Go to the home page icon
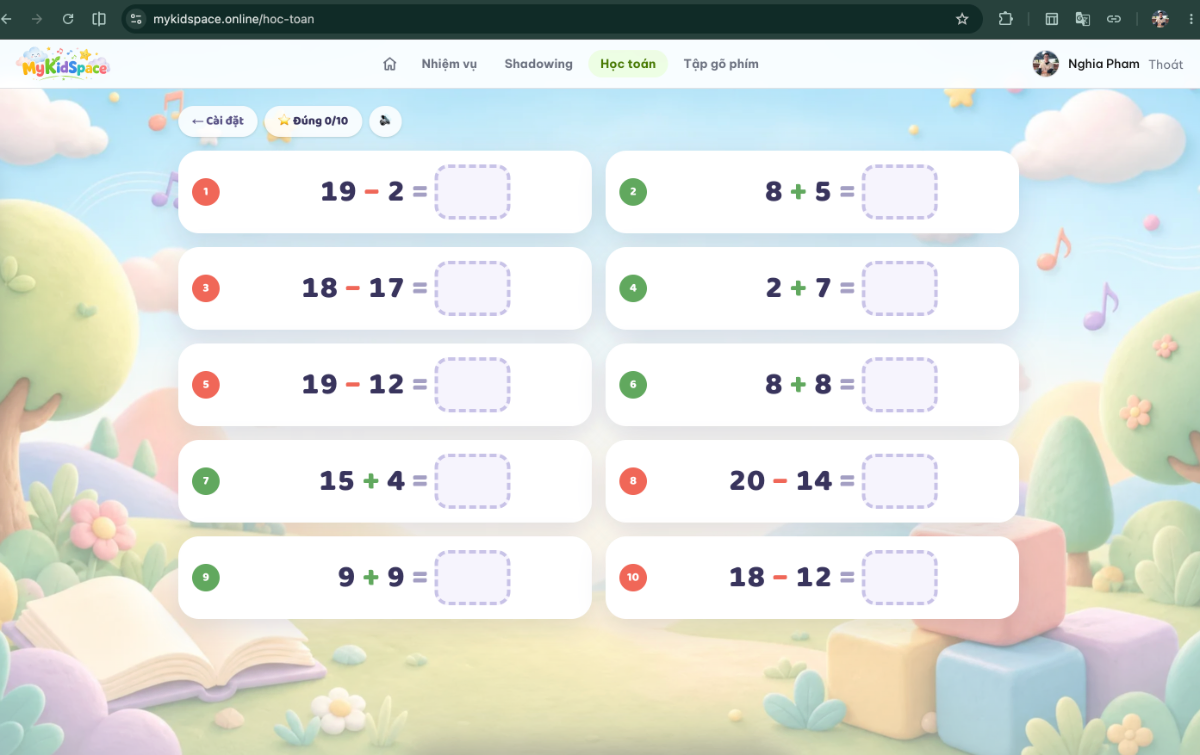This screenshot has height=755, width=1200. tap(390, 64)
